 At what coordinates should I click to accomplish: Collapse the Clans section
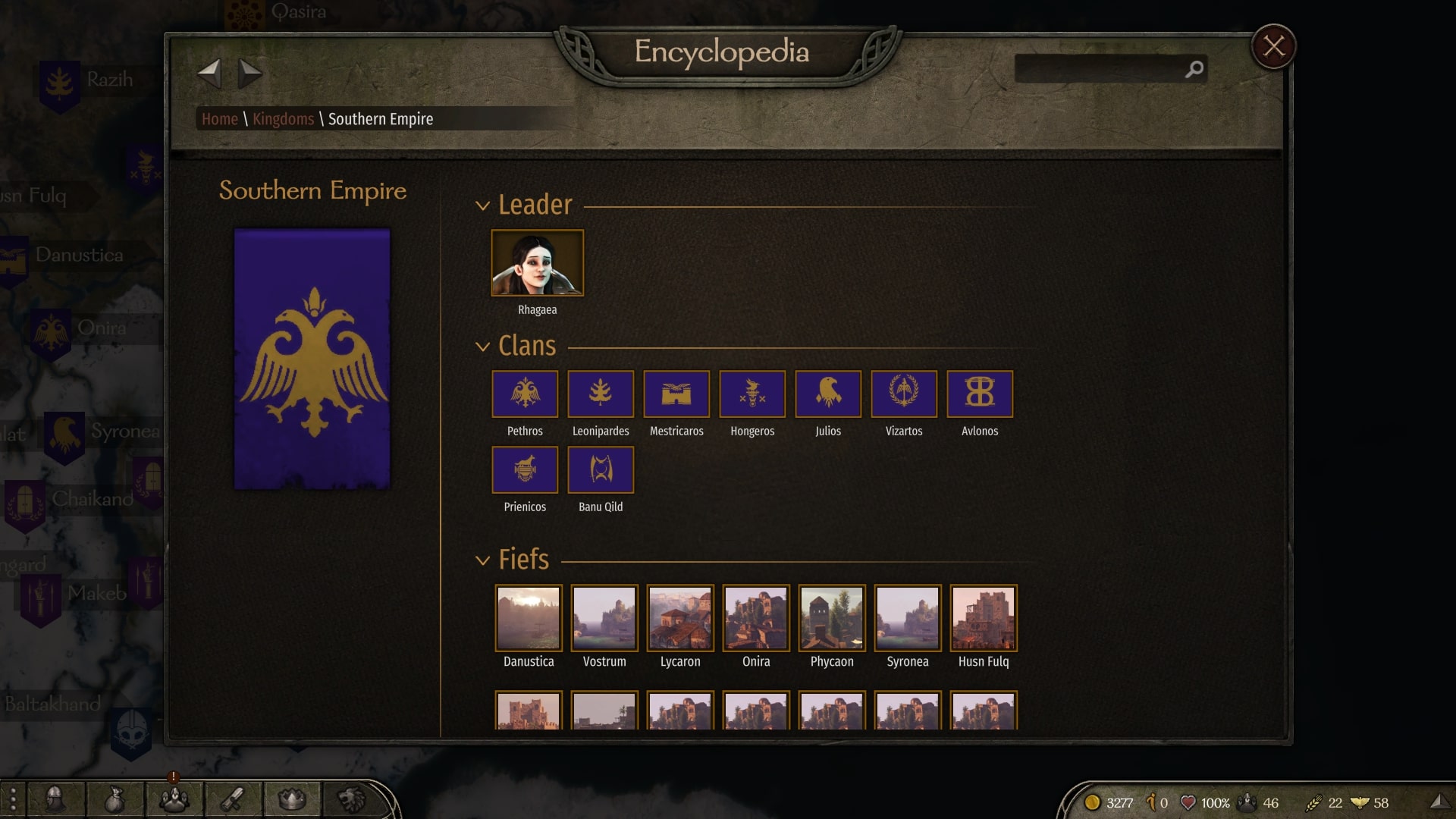click(482, 347)
